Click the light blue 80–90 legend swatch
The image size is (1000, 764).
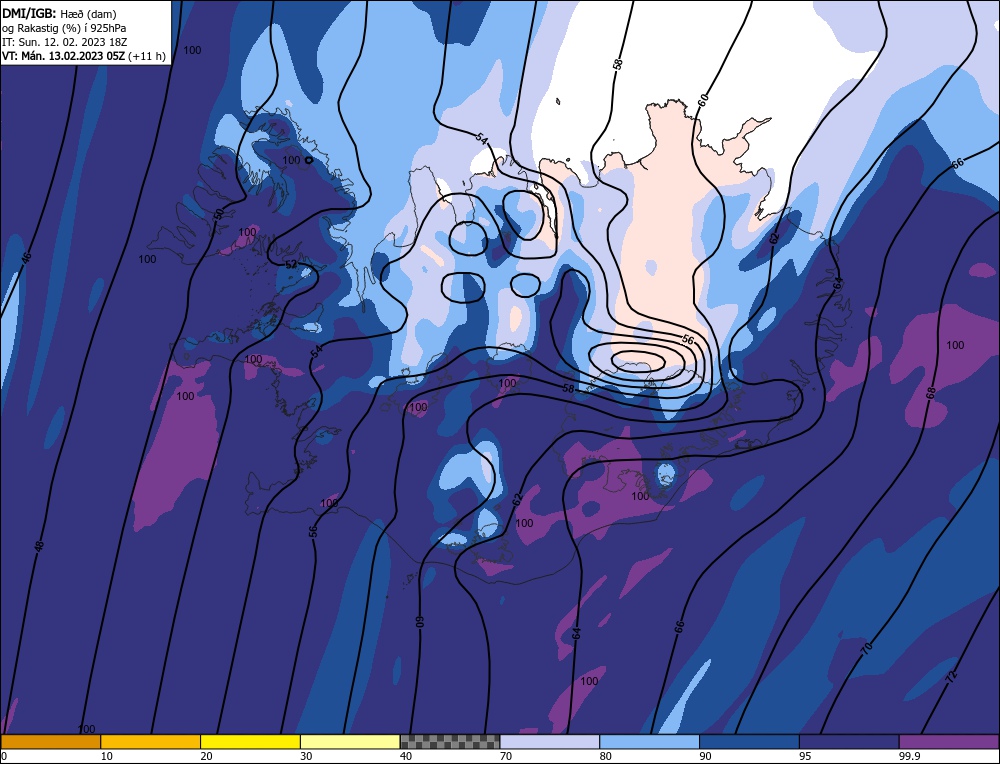pos(649,742)
